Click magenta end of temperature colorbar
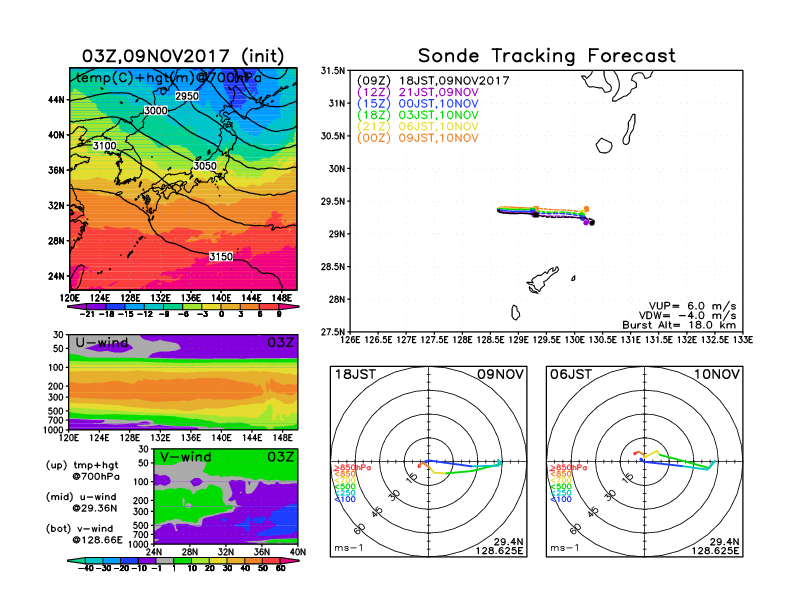 (x=289, y=307)
